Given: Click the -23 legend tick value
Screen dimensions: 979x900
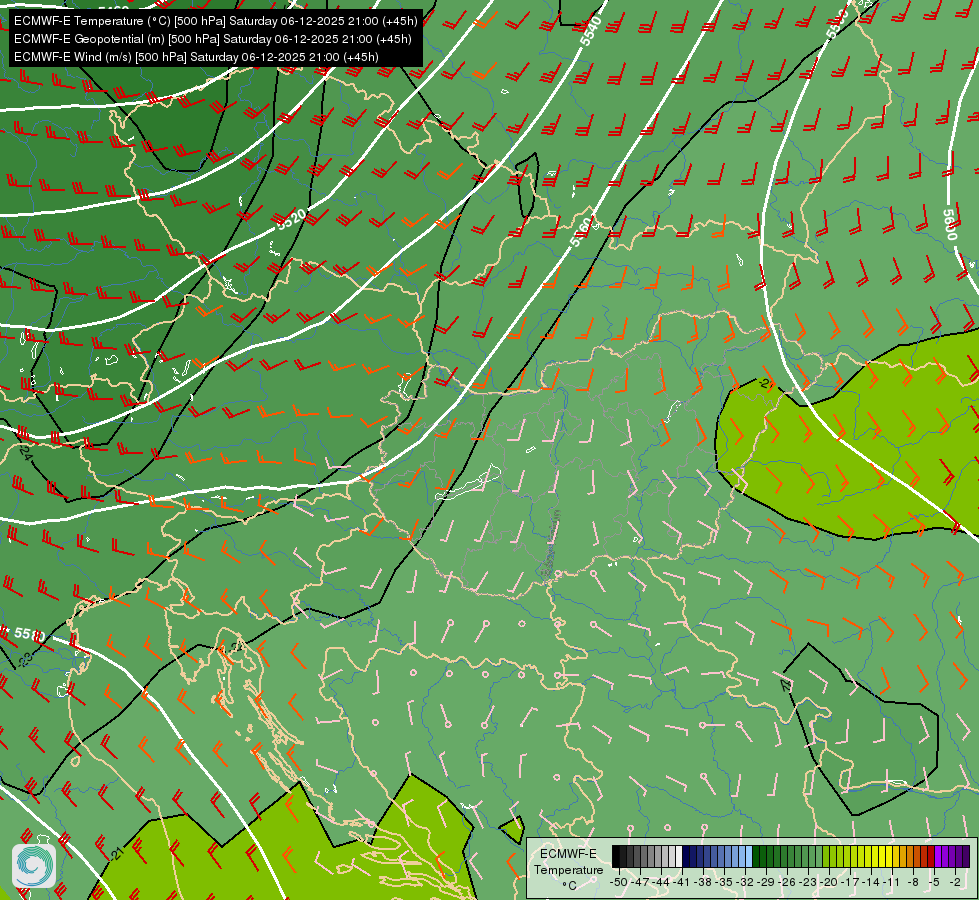Looking at the screenshot, I should 808,882.
